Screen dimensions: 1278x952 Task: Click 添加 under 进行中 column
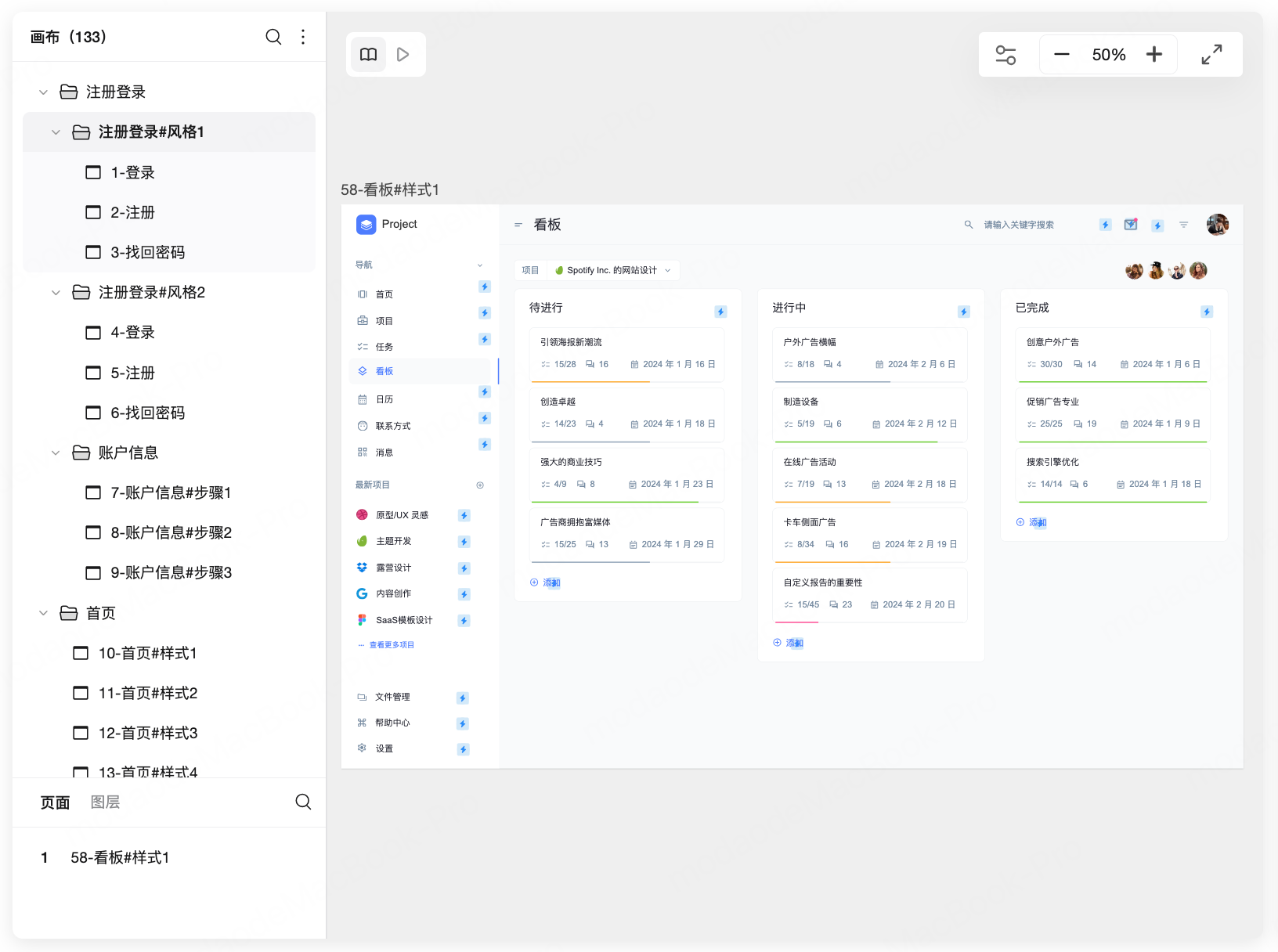pyautogui.click(x=789, y=643)
